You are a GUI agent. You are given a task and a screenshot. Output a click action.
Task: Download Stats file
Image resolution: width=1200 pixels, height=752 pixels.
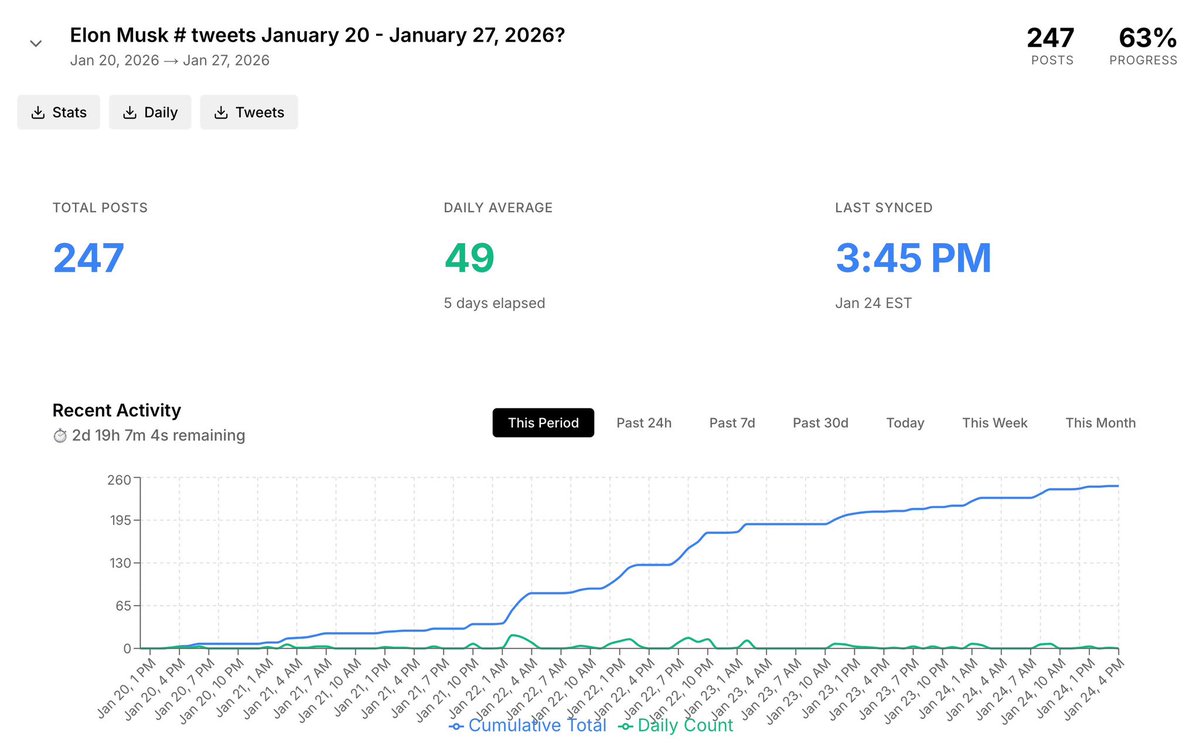point(58,112)
